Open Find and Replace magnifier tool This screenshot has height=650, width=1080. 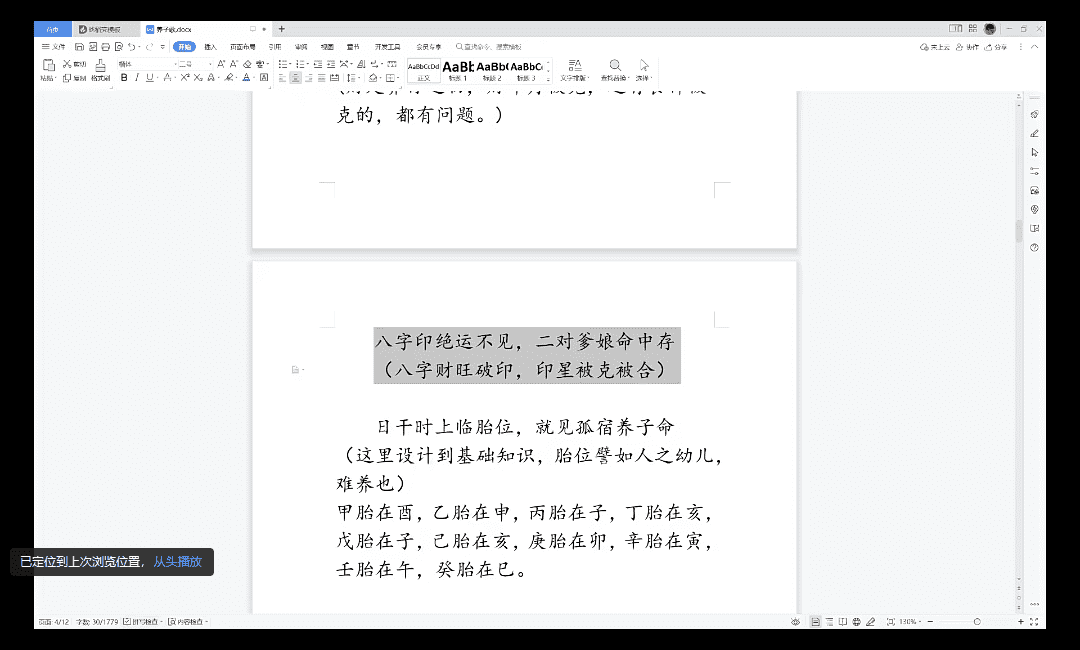[x=615, y=65]
